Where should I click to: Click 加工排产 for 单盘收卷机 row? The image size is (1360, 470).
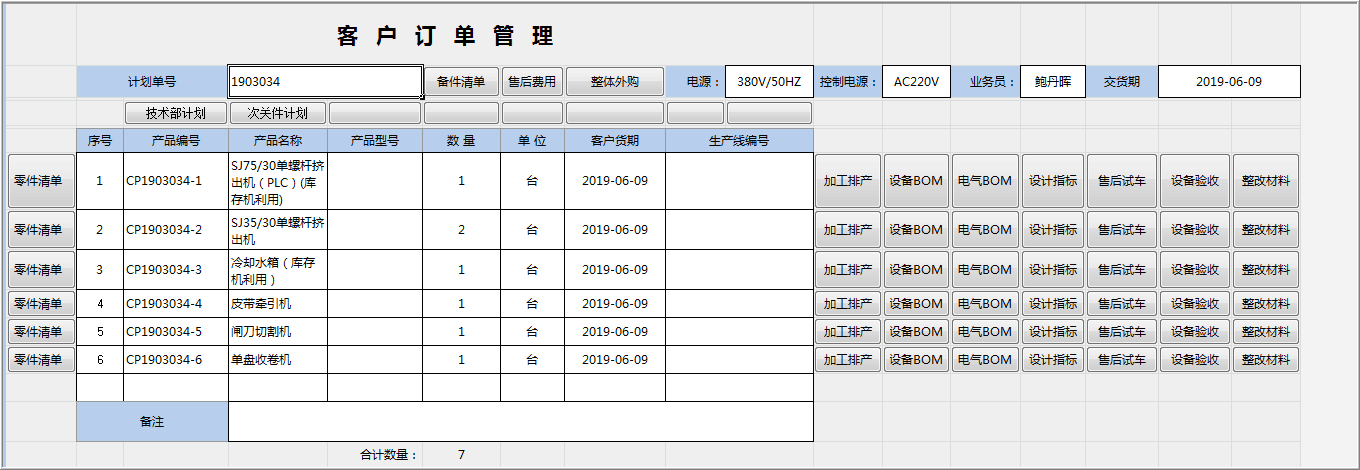848,360
